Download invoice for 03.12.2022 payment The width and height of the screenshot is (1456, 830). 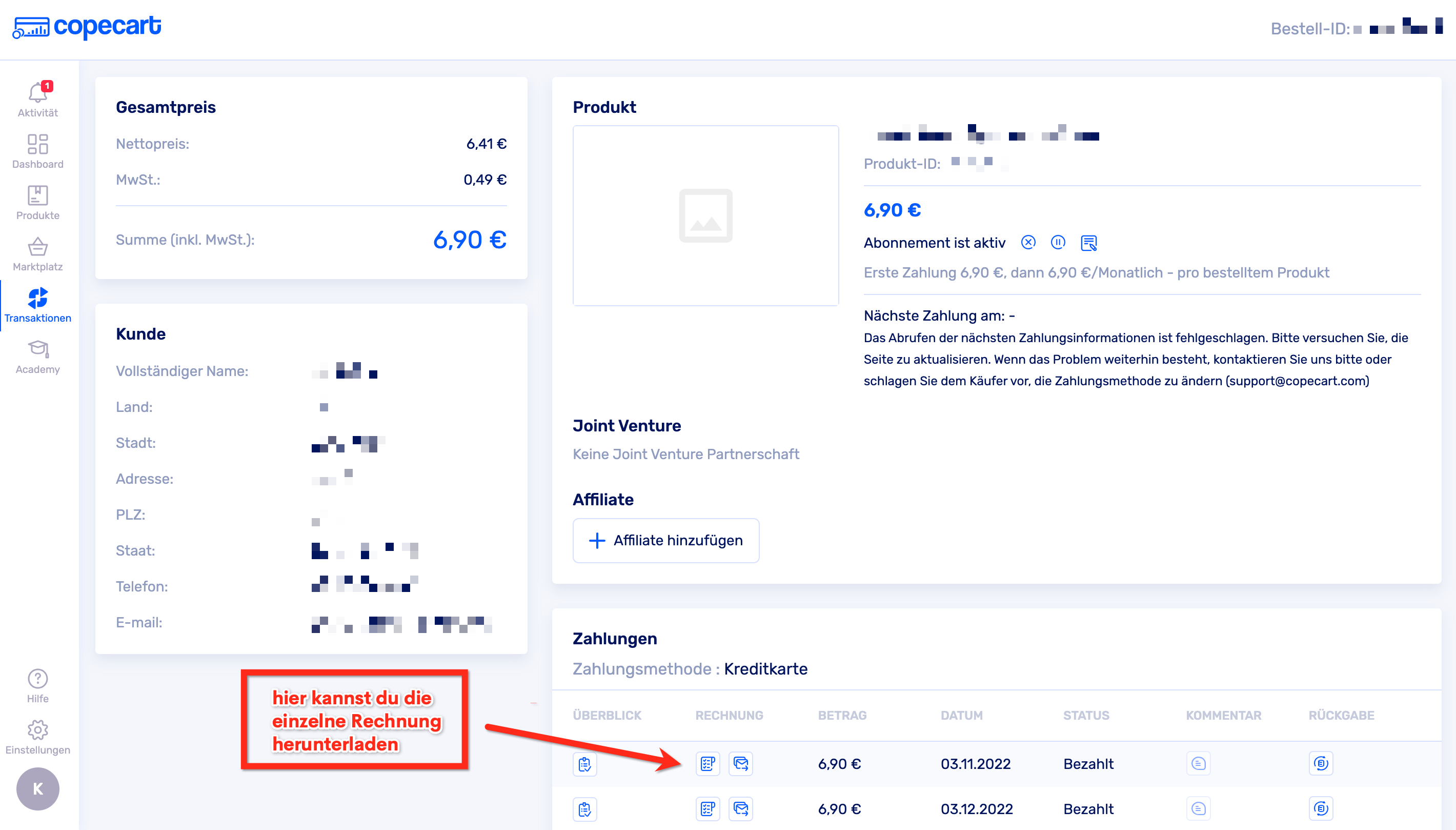click(707, 808)
